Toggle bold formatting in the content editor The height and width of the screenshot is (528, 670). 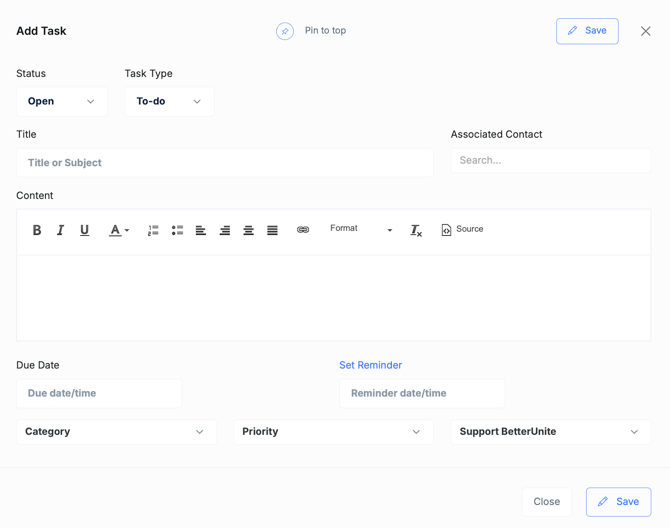pos(37,230)
